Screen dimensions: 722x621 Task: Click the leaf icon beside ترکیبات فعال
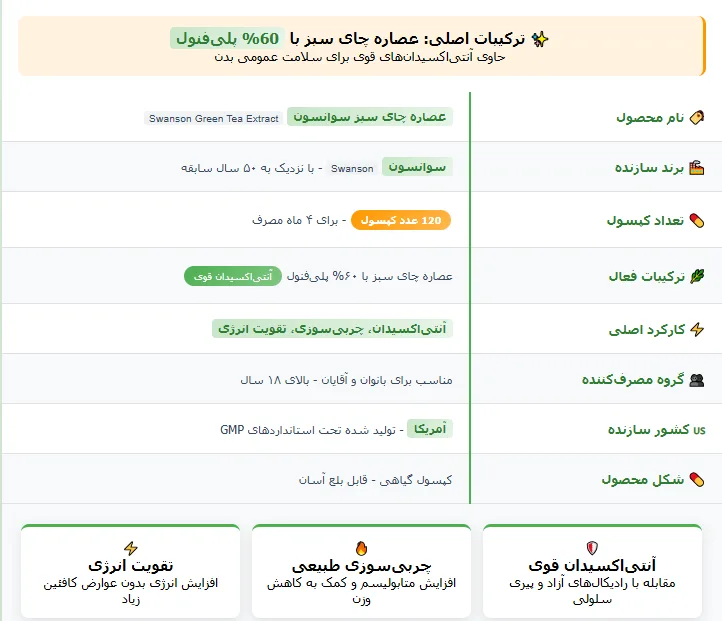[x=698, y=276]
